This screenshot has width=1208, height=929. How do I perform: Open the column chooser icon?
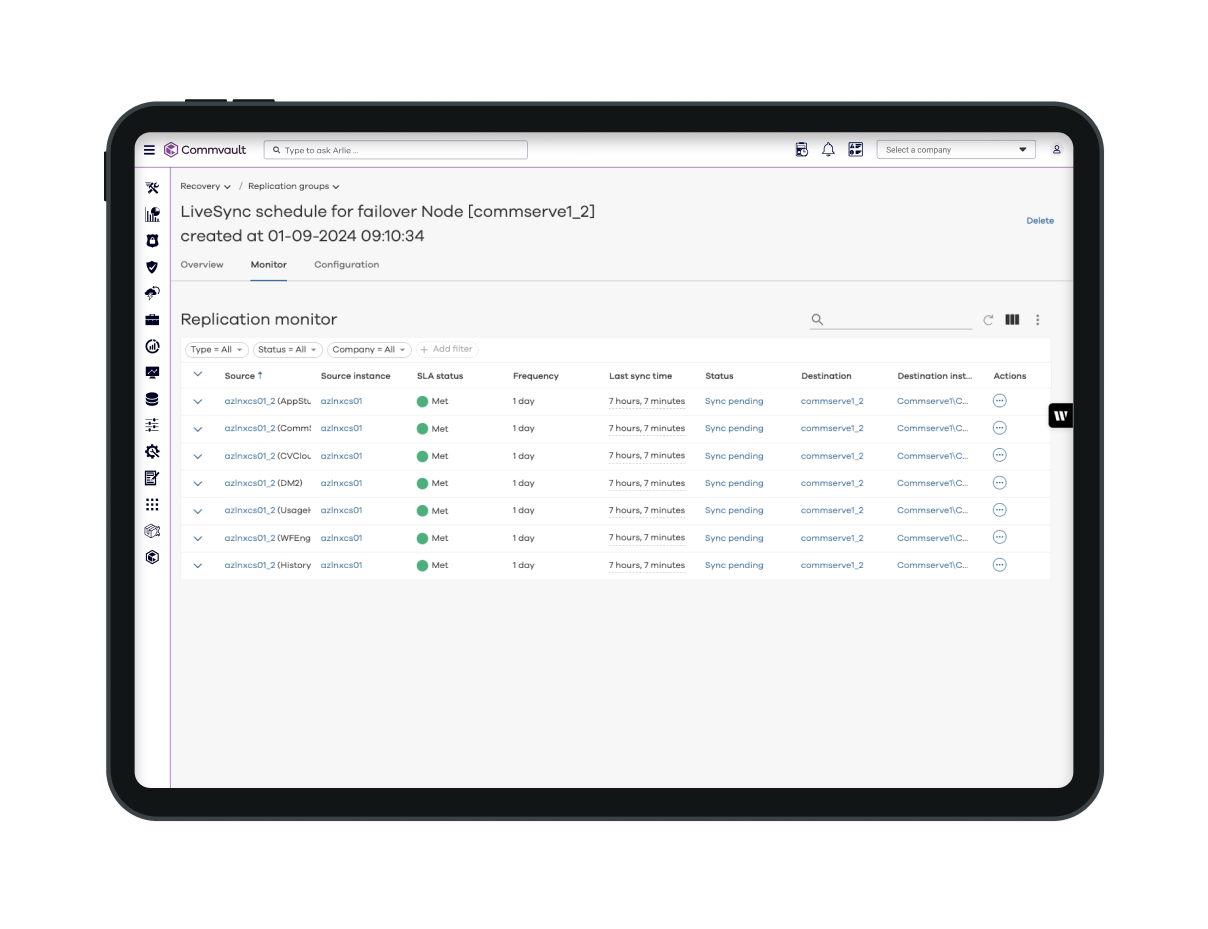tap(1012, 320)
